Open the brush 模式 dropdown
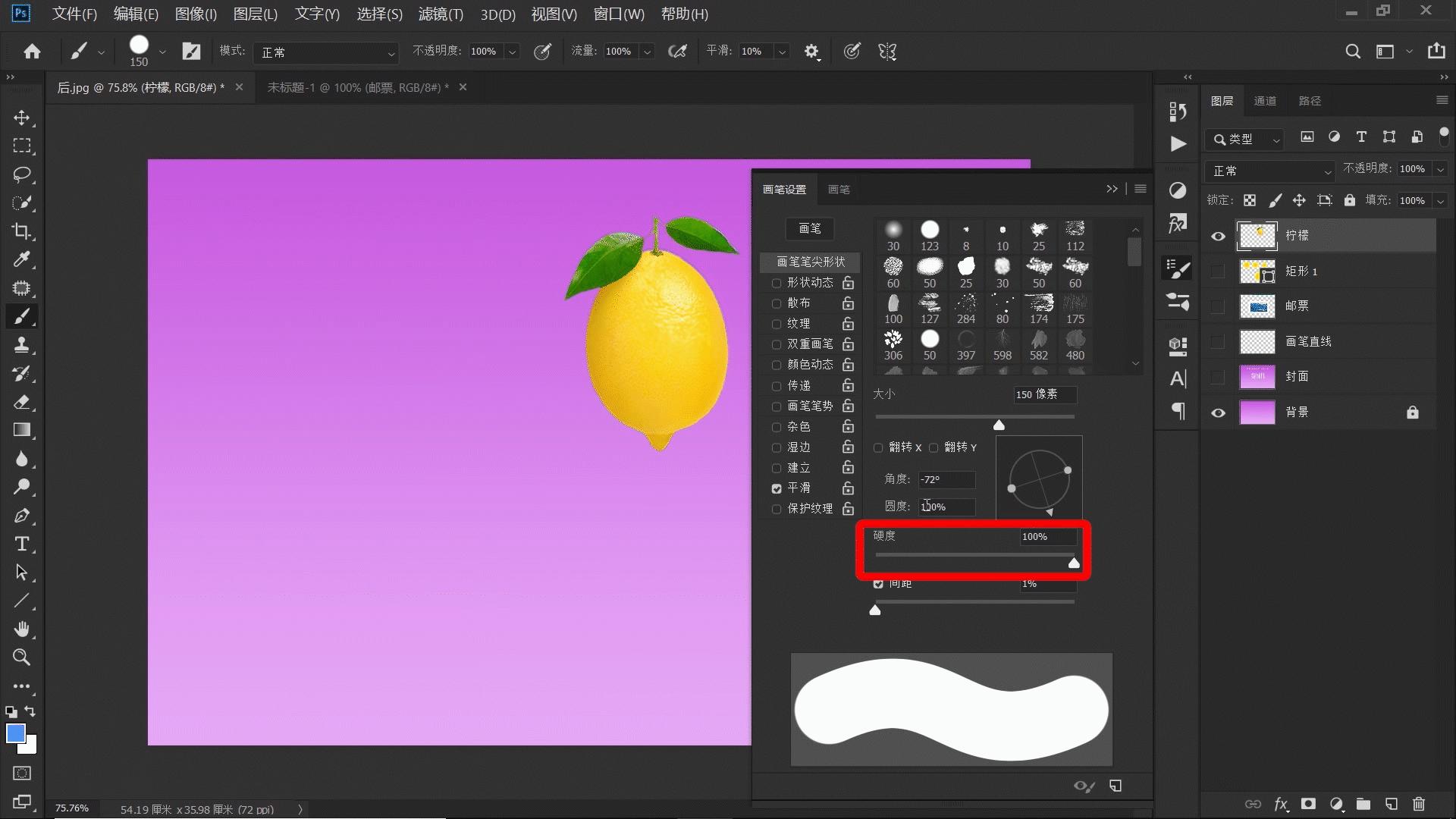Screen dimensions: 1456x819 (x=326, y=52)
